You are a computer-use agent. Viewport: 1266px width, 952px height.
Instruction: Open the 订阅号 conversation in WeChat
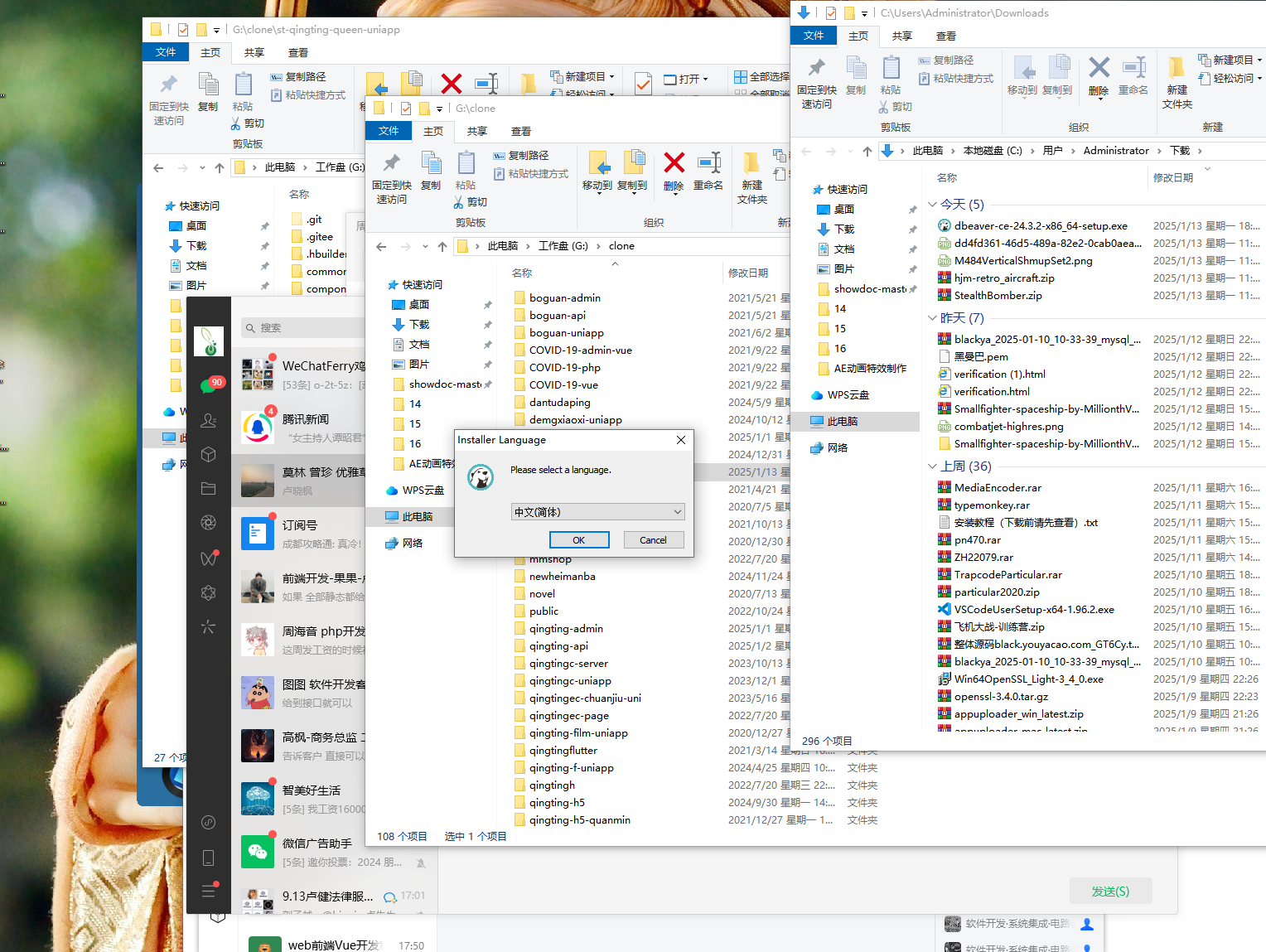(x=300, y=534)
